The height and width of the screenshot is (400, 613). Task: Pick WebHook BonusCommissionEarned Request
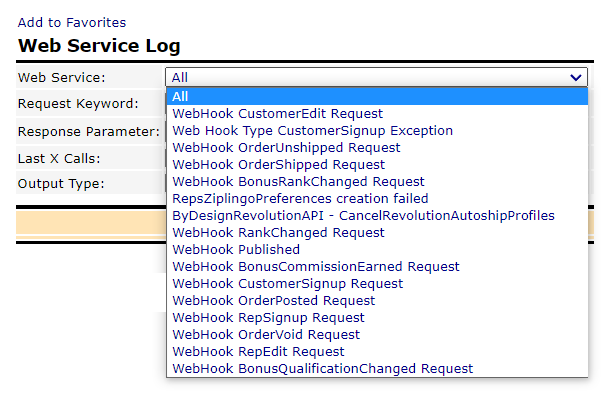click(377, 267)
